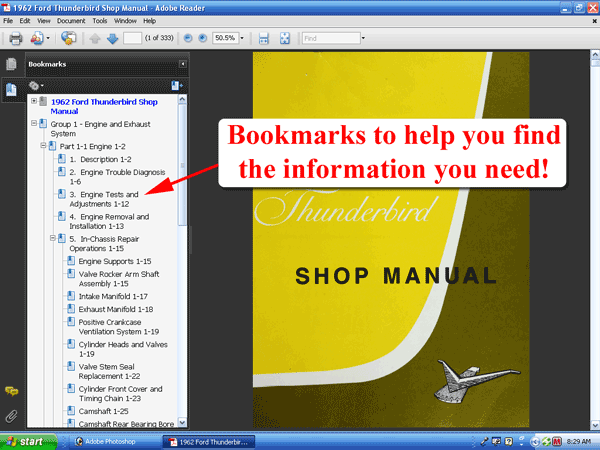Click the zoom out button
The height and width of the screenshot is (450, 600).
[x=188, y=38]
